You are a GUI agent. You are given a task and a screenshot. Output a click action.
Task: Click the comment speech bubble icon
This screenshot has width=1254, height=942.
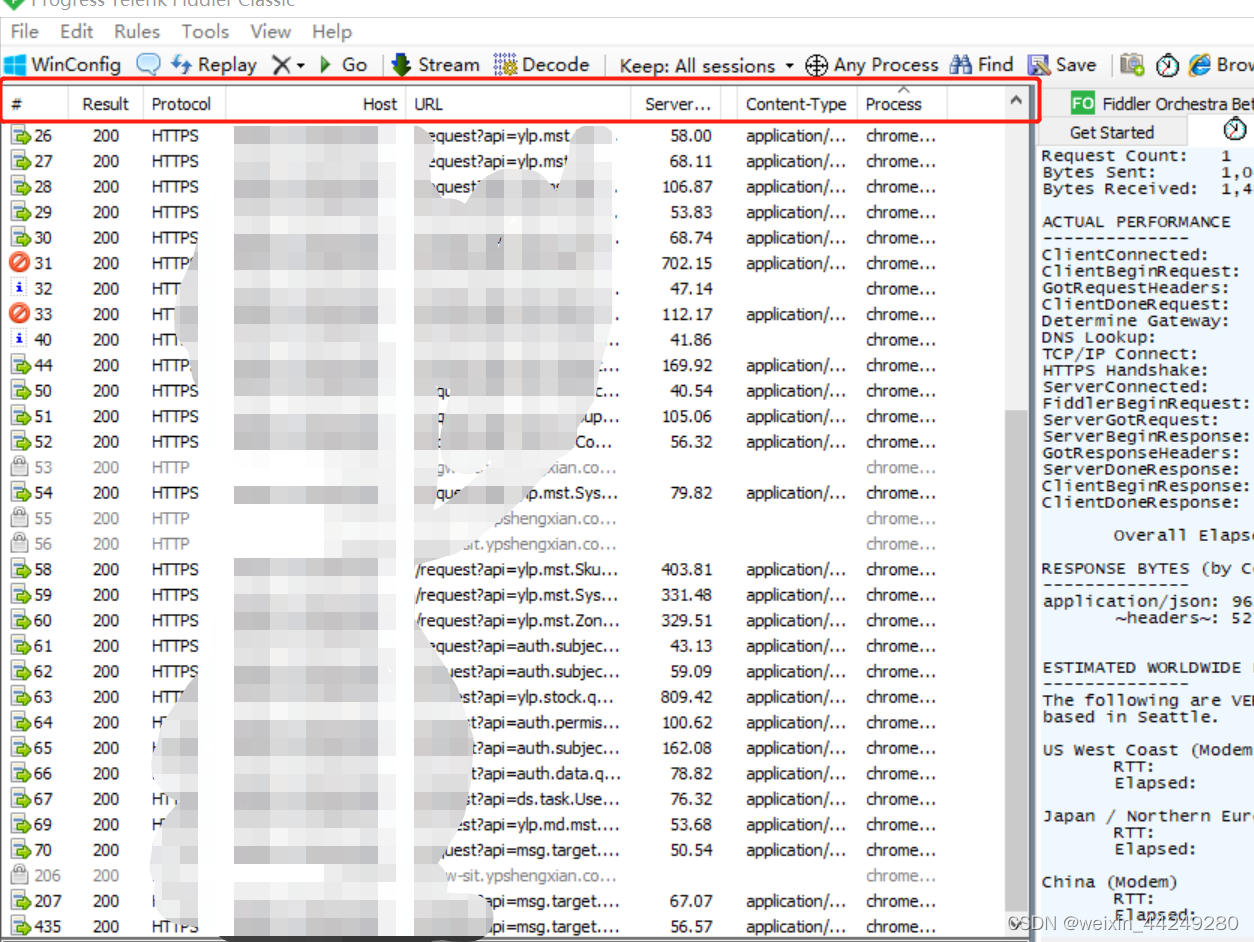click(x=148, y=65)
